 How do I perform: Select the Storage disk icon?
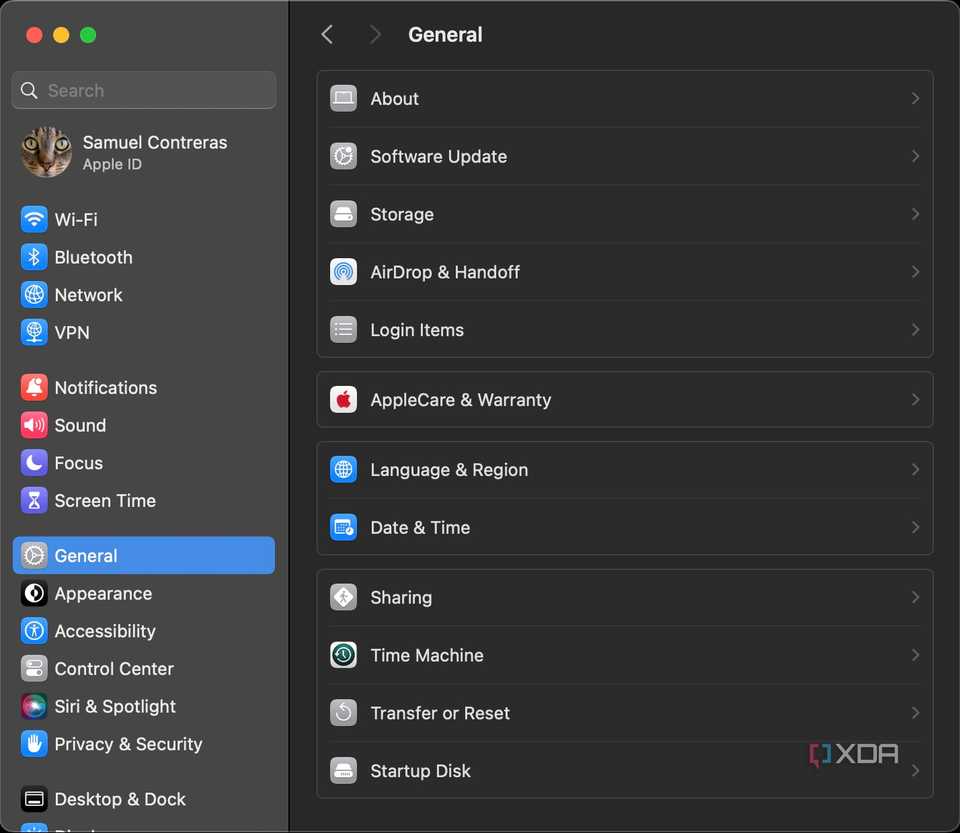click(343, 214)
